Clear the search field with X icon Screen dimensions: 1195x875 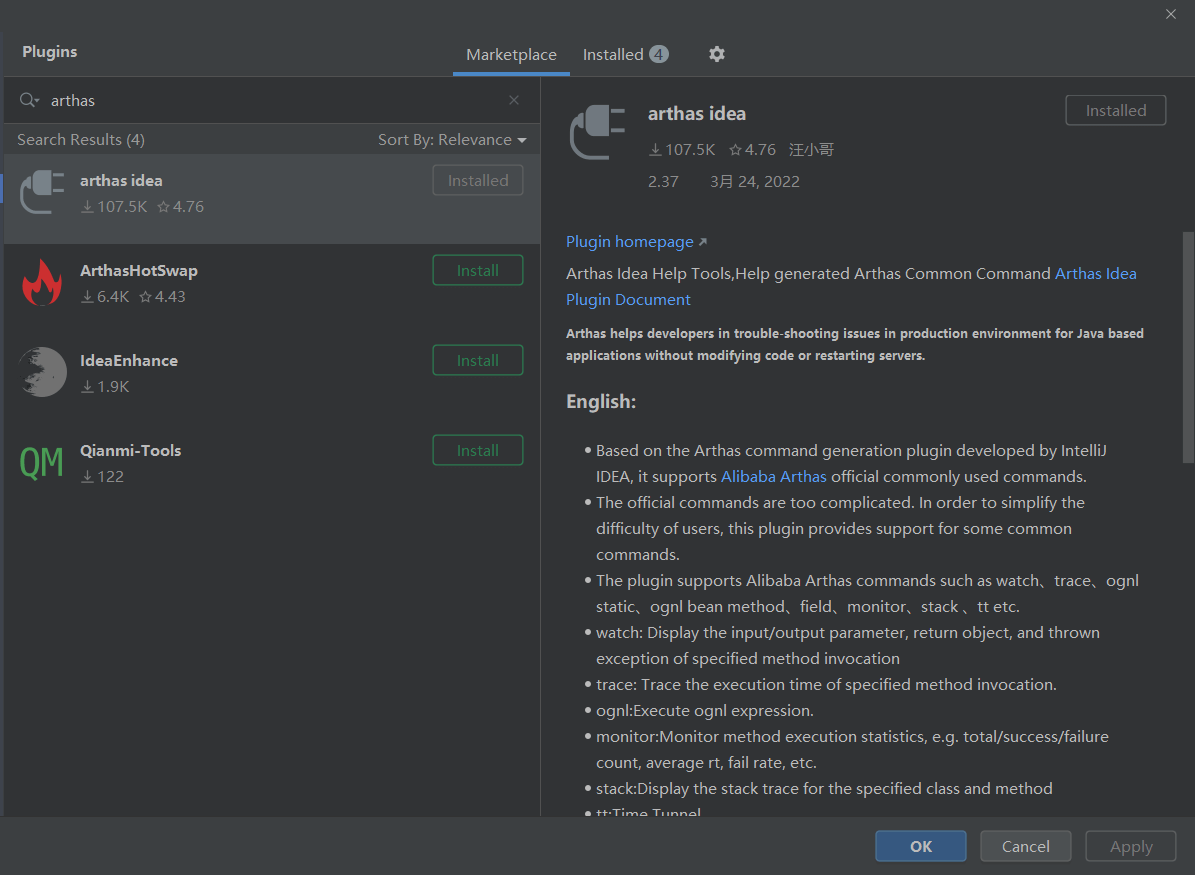point(514,100)
